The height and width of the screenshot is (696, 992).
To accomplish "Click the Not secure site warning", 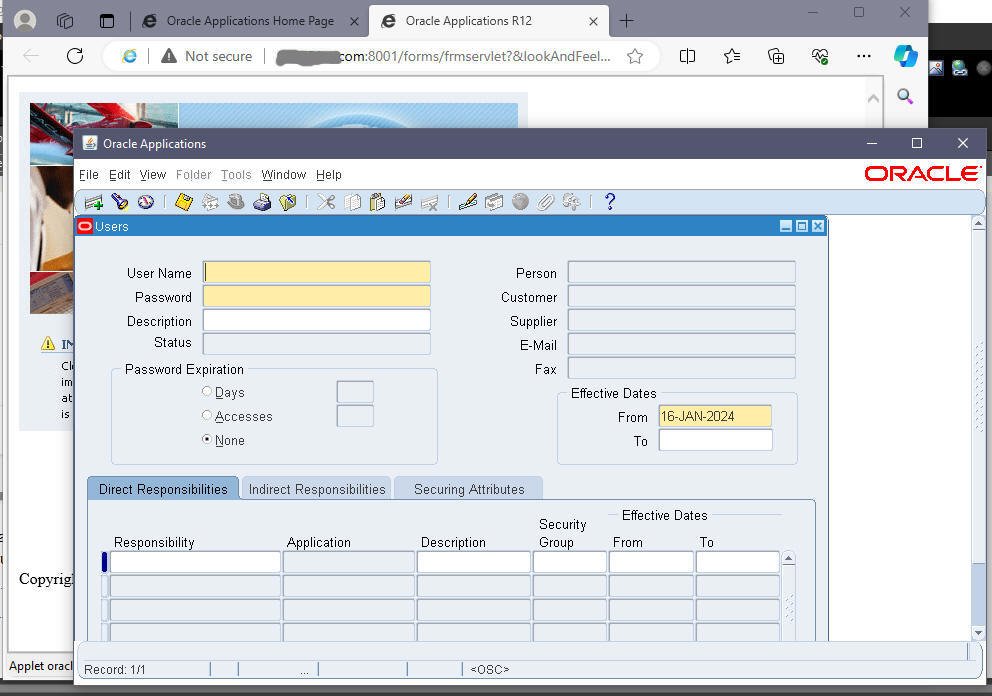I will click(207, 56).
